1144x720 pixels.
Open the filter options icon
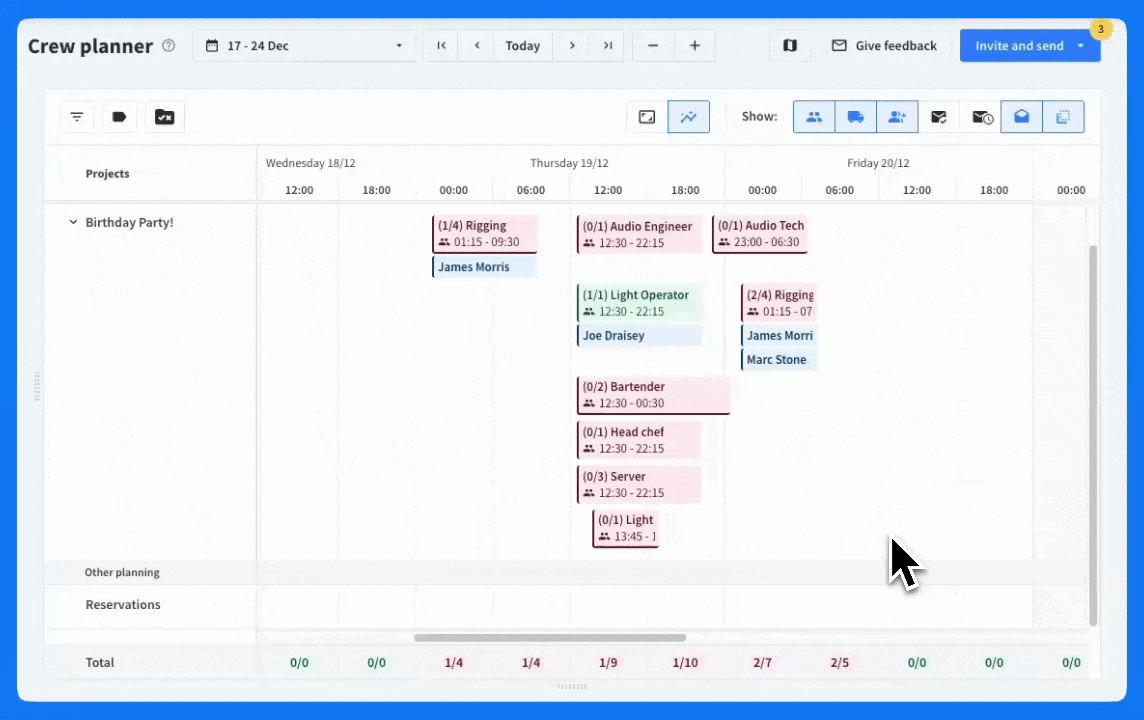77,117
